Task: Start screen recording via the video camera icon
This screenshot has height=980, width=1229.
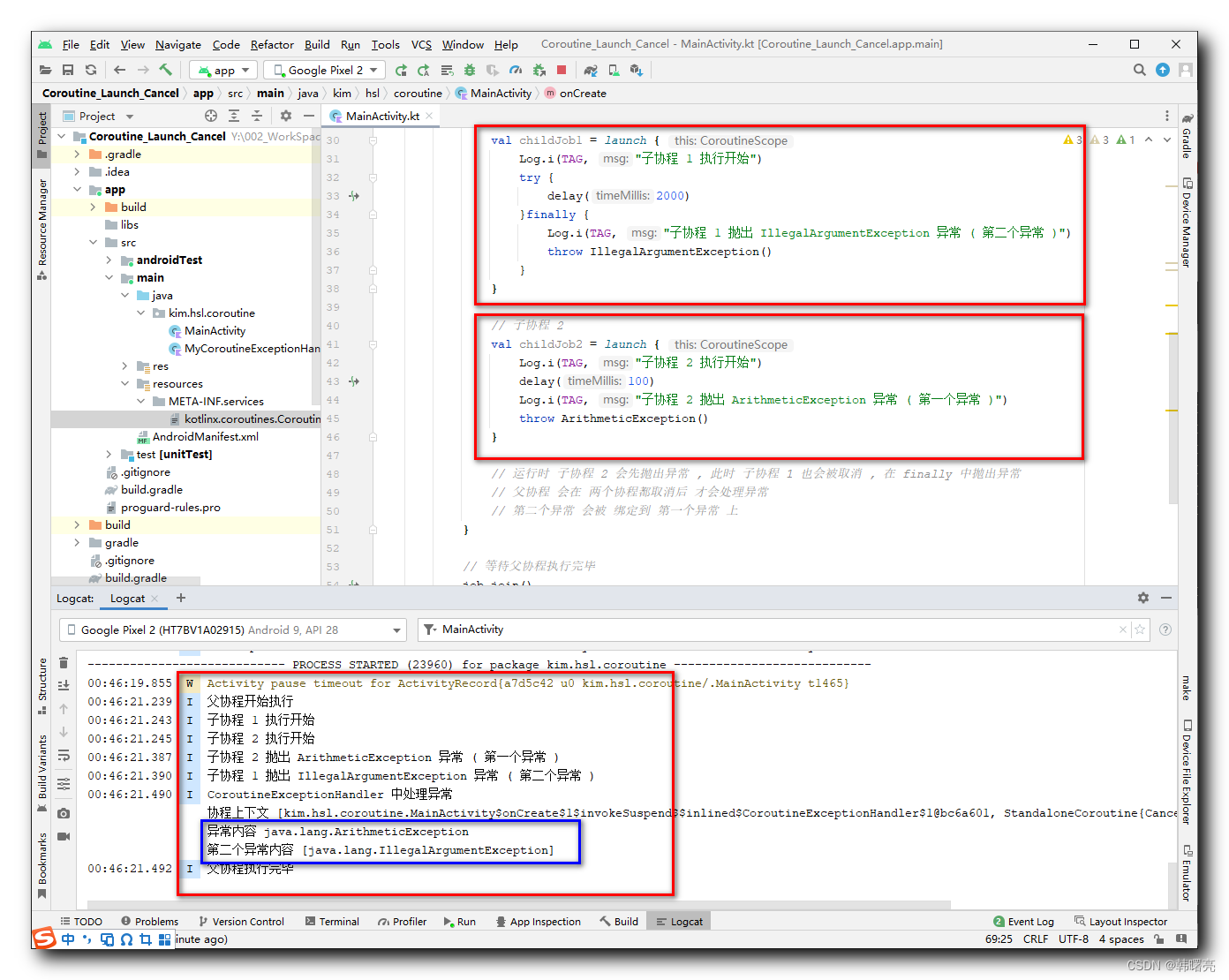Action: (64, 836)
